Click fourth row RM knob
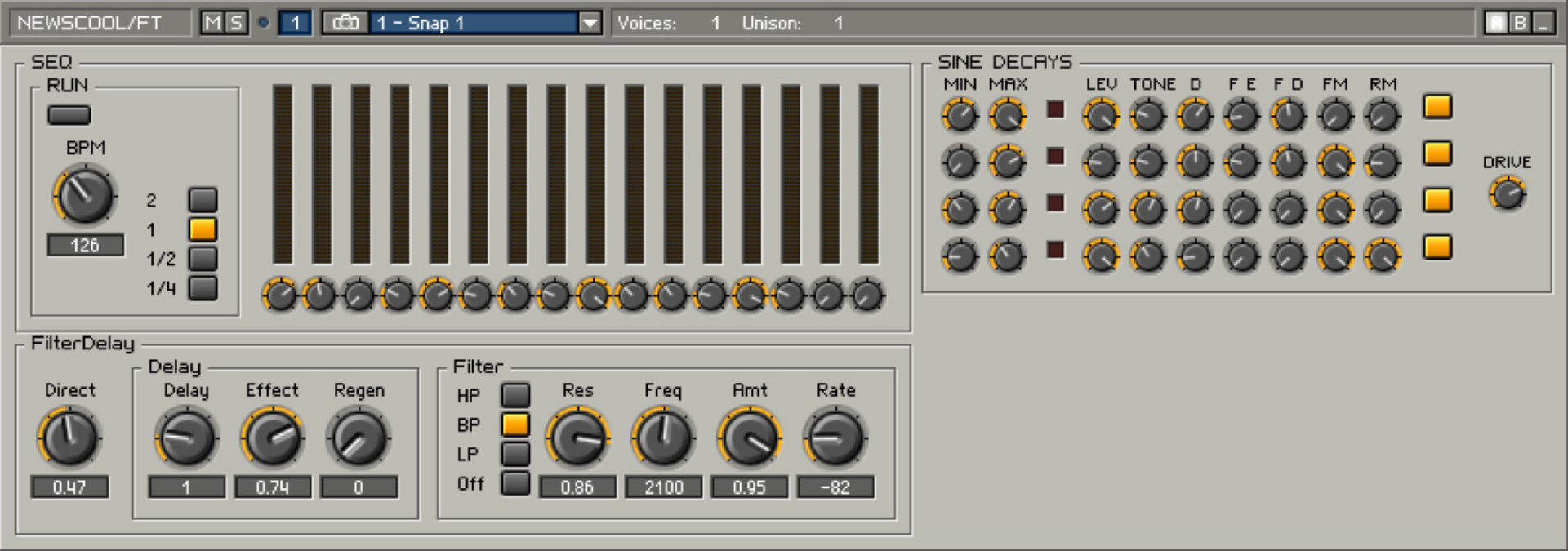 click(x=1383, y=256)
